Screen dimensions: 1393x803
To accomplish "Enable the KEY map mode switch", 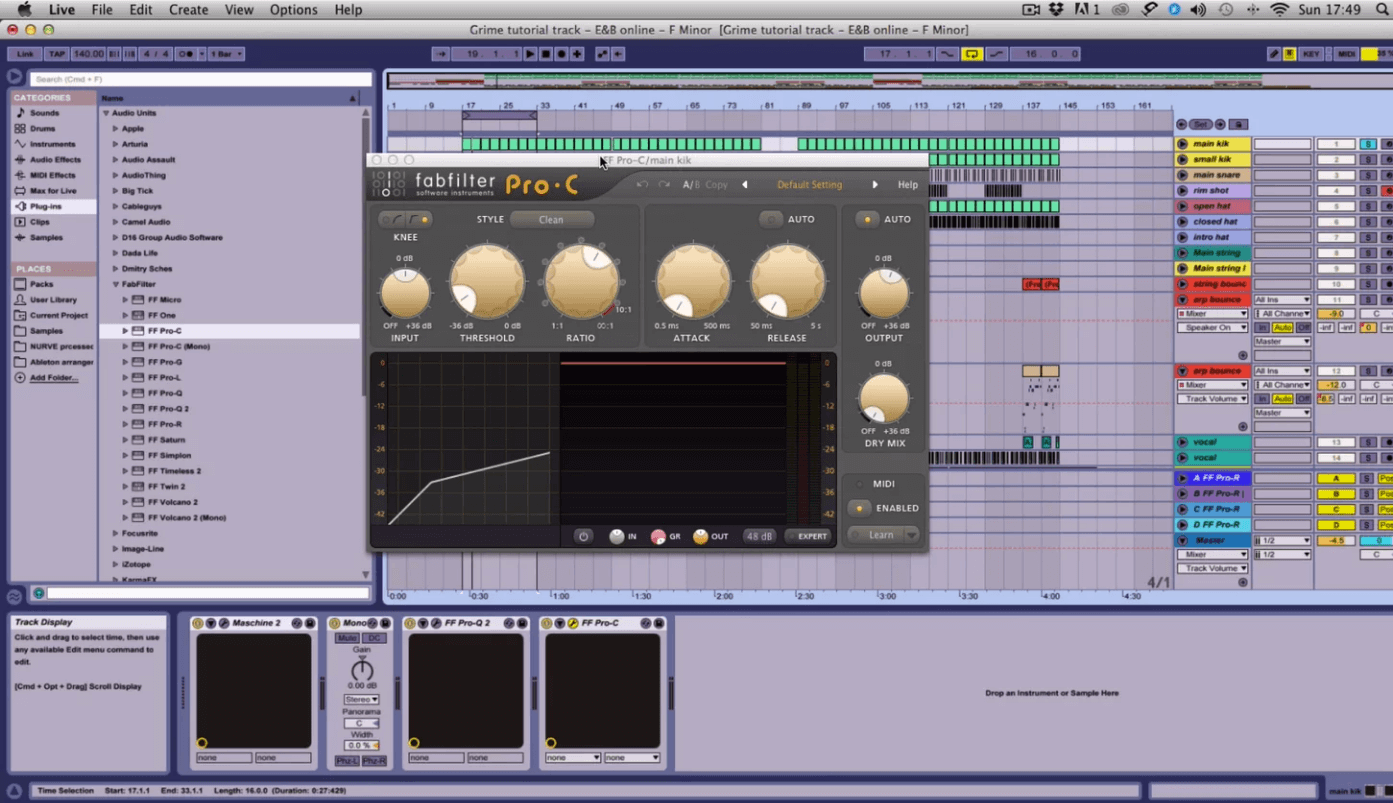I will pyautogui.click(x=1311, y=54).
